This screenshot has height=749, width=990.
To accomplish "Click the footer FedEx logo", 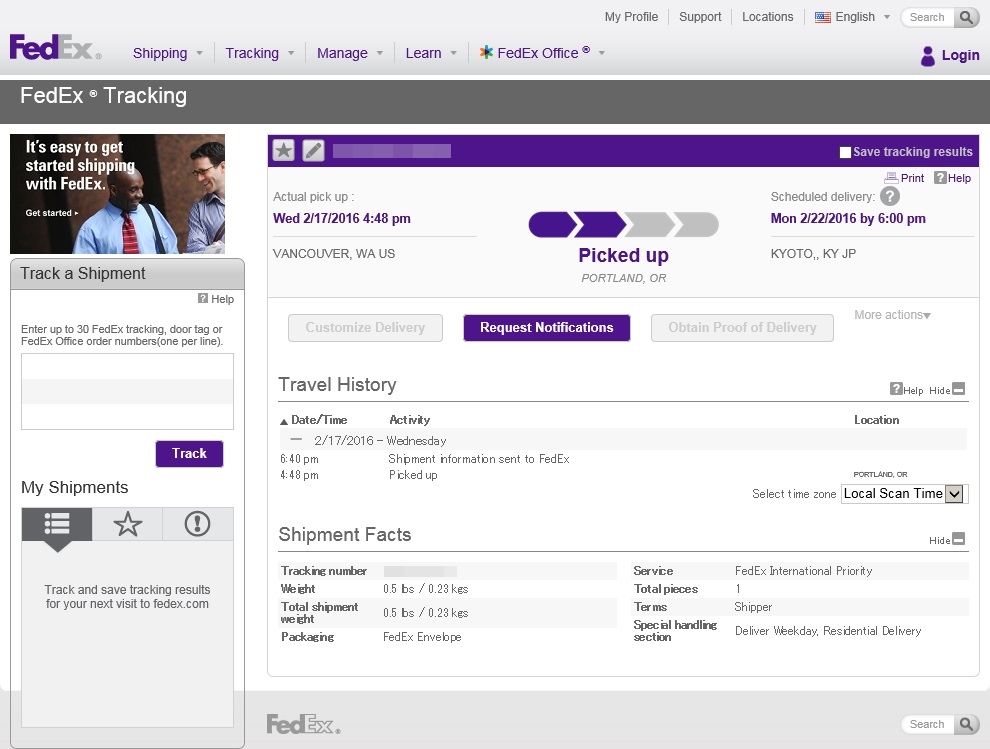I will coord(304,724).
